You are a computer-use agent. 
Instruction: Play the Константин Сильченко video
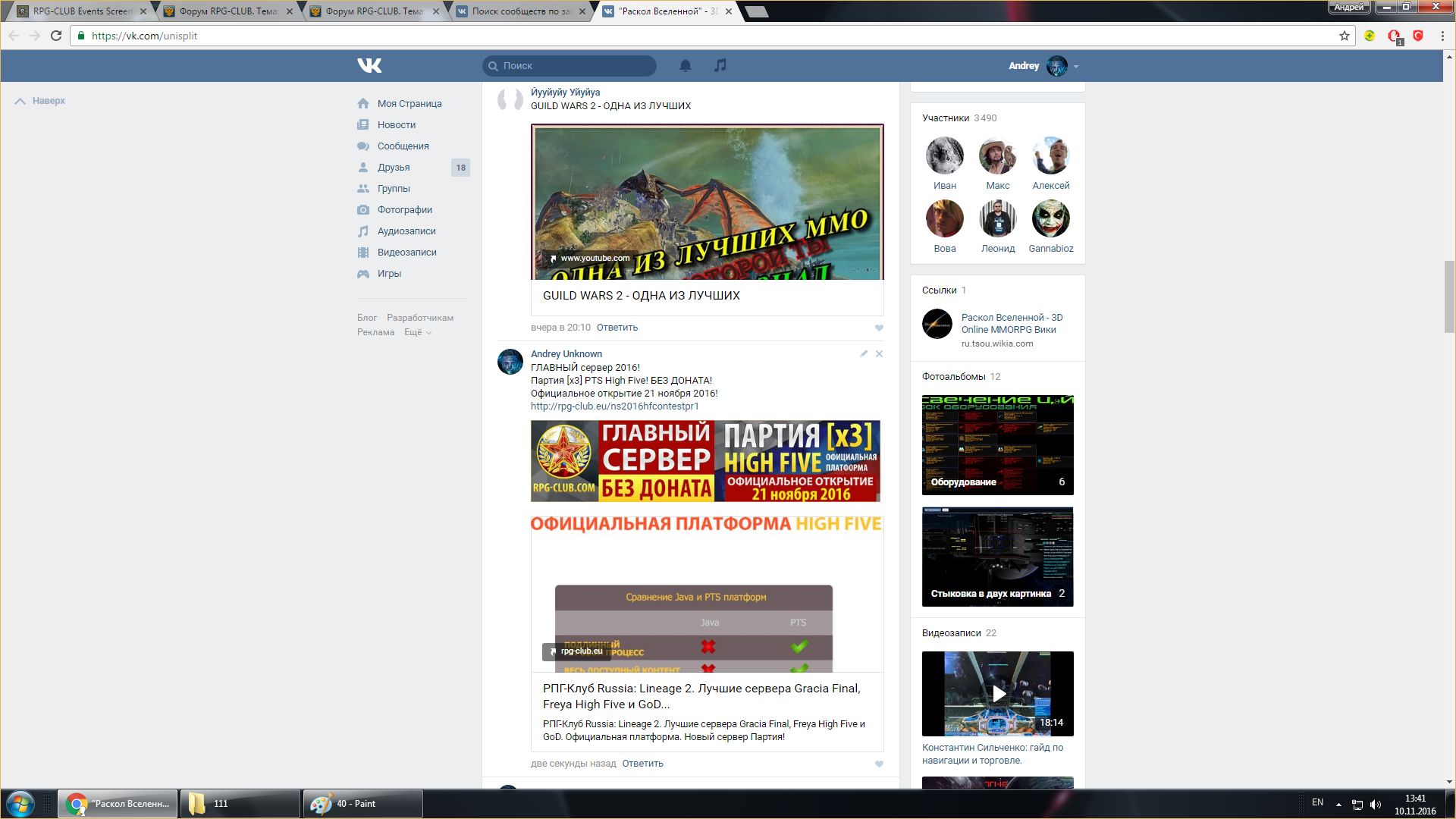tap(998, 693)
